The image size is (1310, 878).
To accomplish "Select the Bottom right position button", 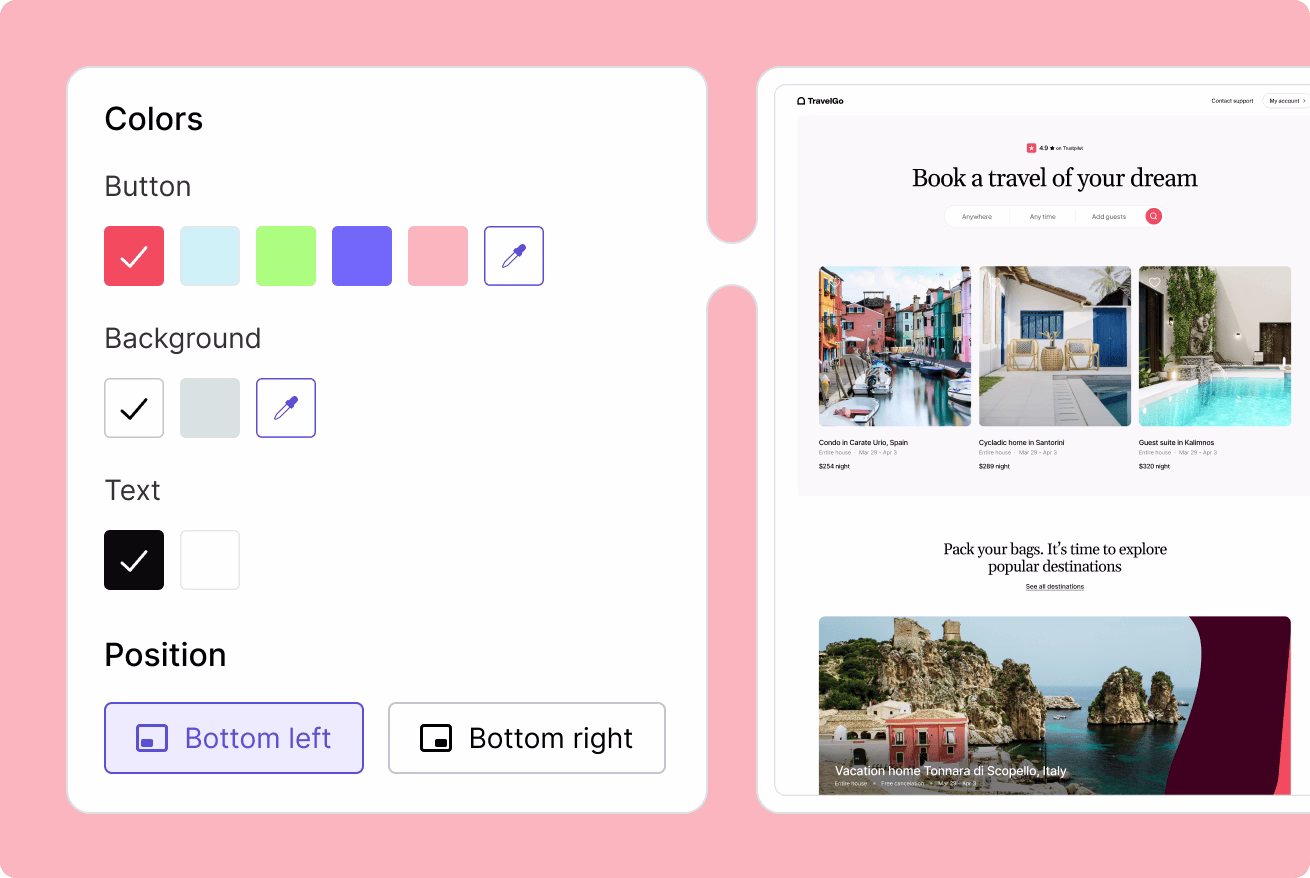I will tap(527, 738).
